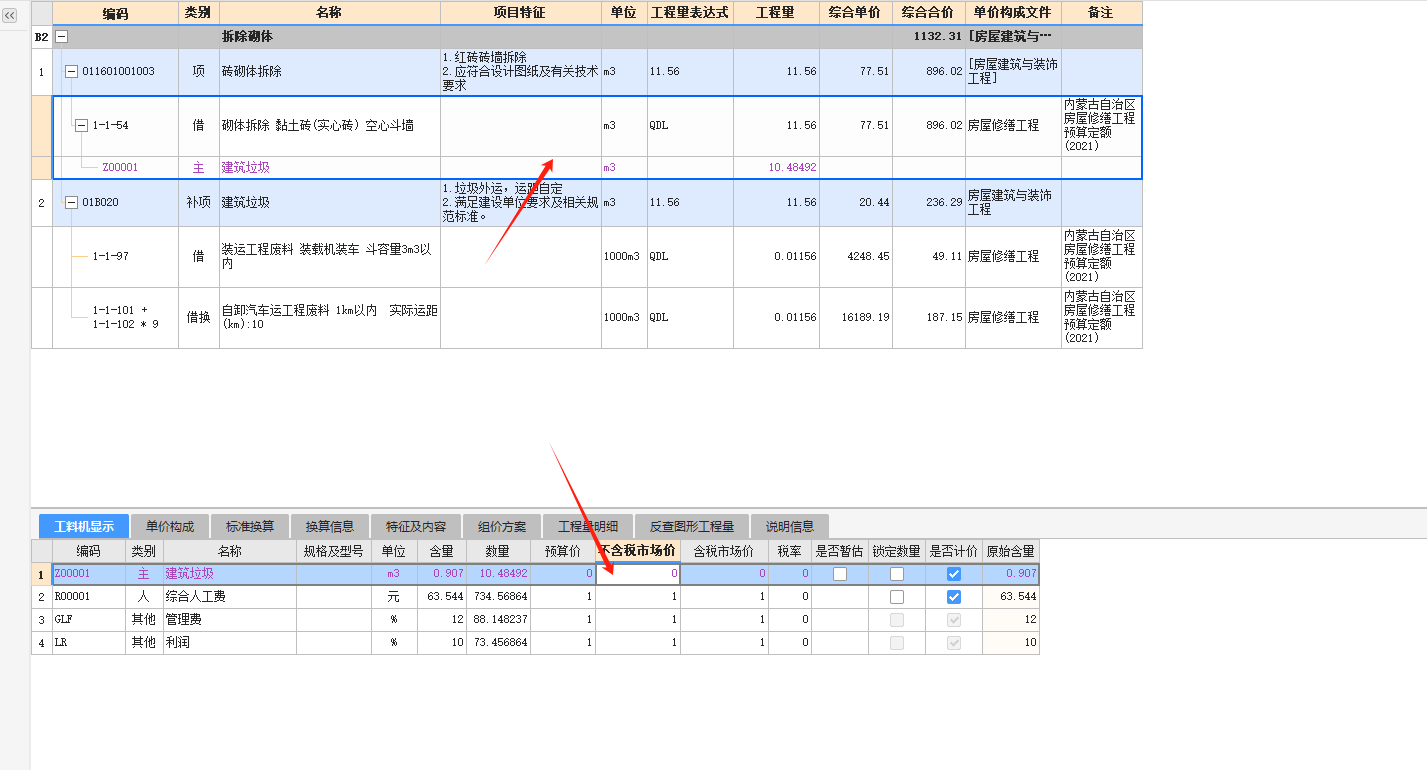Switch to 换算信息 tab
This screenshot has width=1427, height=770.
coord(329,526)
